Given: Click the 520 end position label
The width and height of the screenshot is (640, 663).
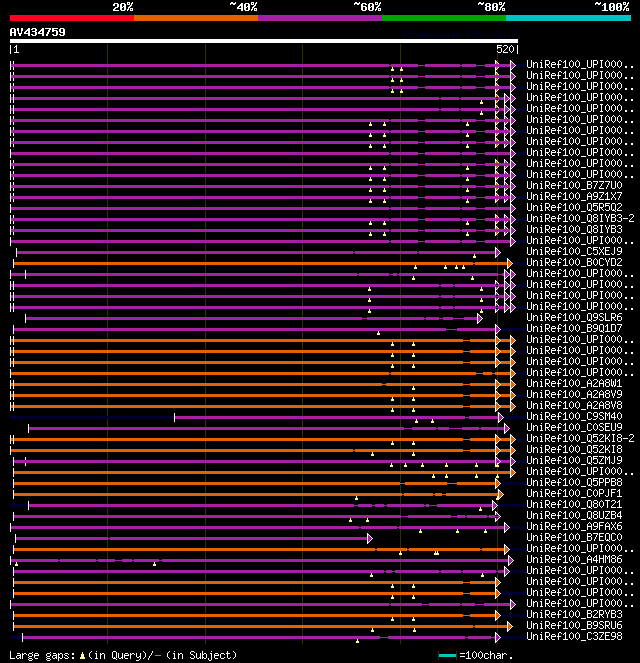Looking at the screenshot, I should 505,49.
